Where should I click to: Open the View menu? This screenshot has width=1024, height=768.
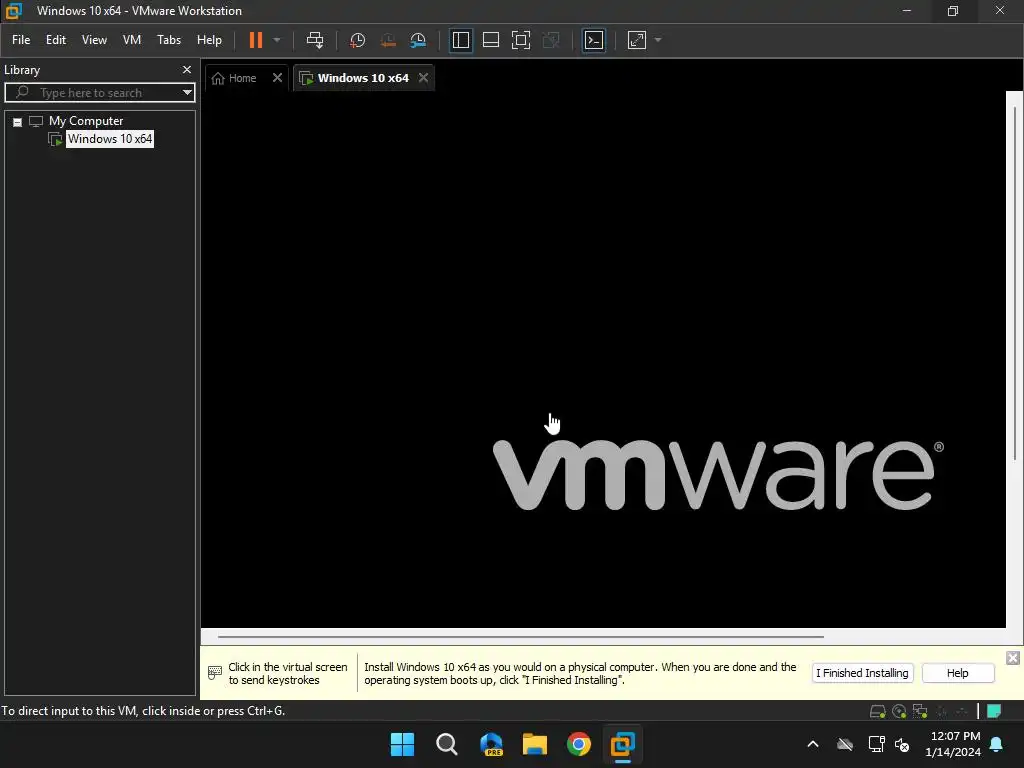coord(94,40)
